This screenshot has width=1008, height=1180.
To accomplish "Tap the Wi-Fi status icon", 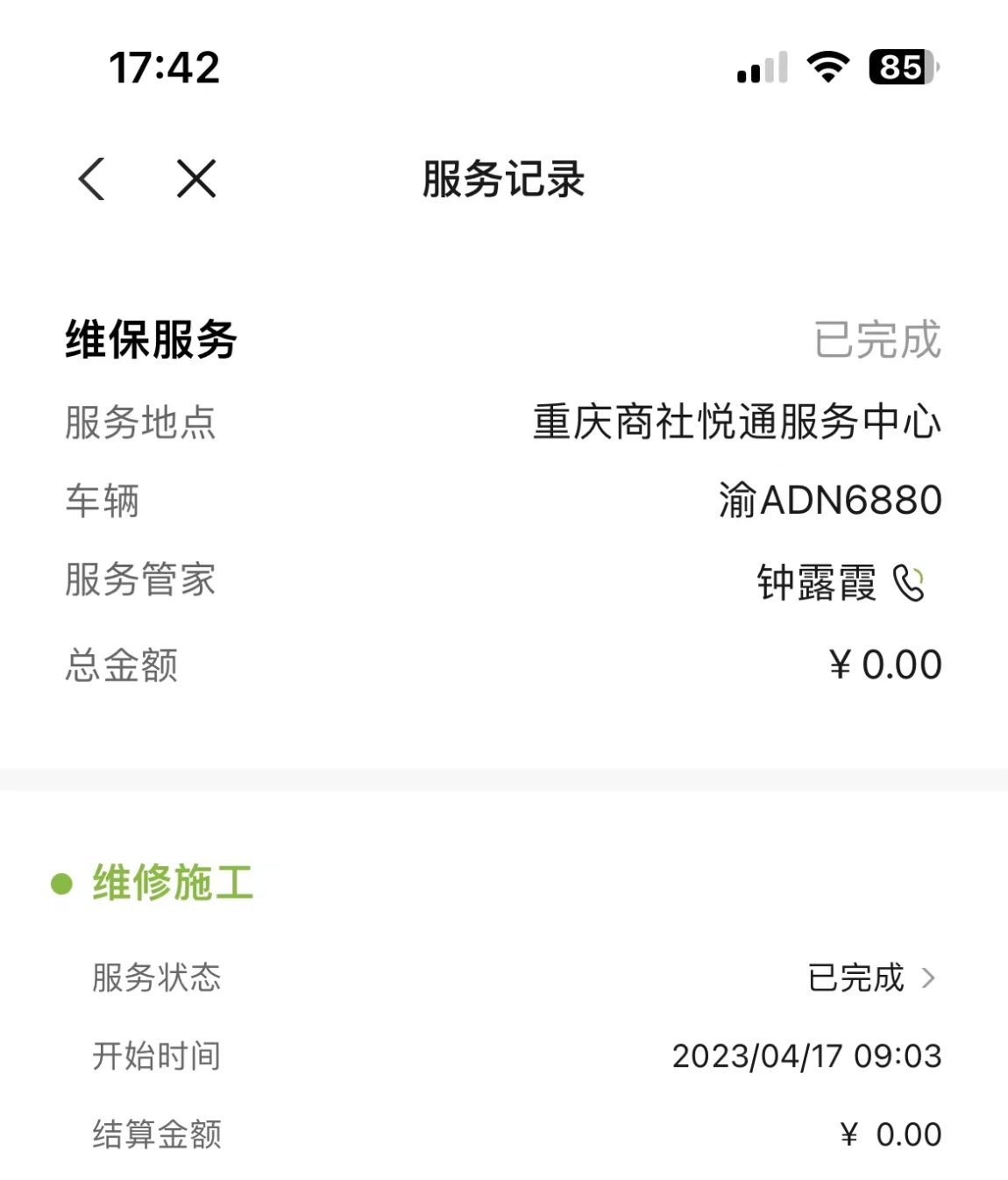I will click(827, 67).
